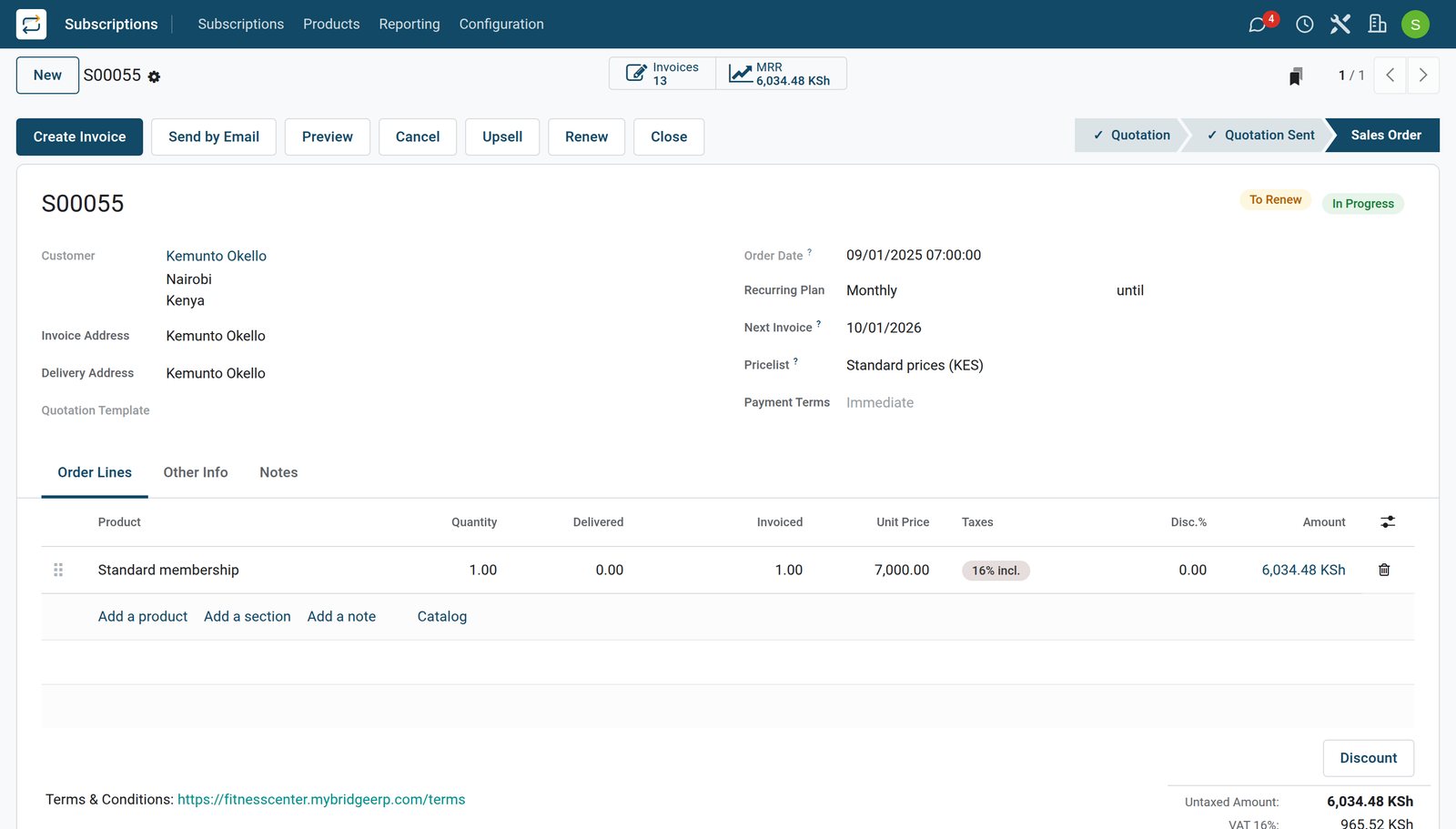Click the Upsell button

[502, 136]
